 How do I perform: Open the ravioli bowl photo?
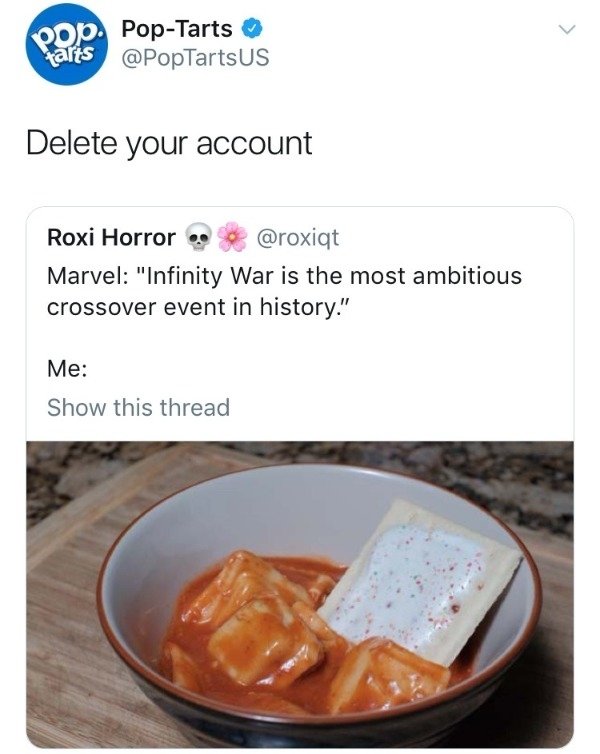pyautogui.click(x=300, y=595)
